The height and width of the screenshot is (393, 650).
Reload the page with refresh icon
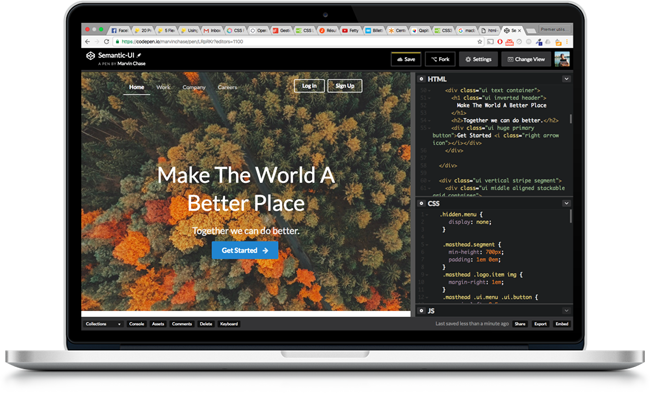click(x=107, y=41)
